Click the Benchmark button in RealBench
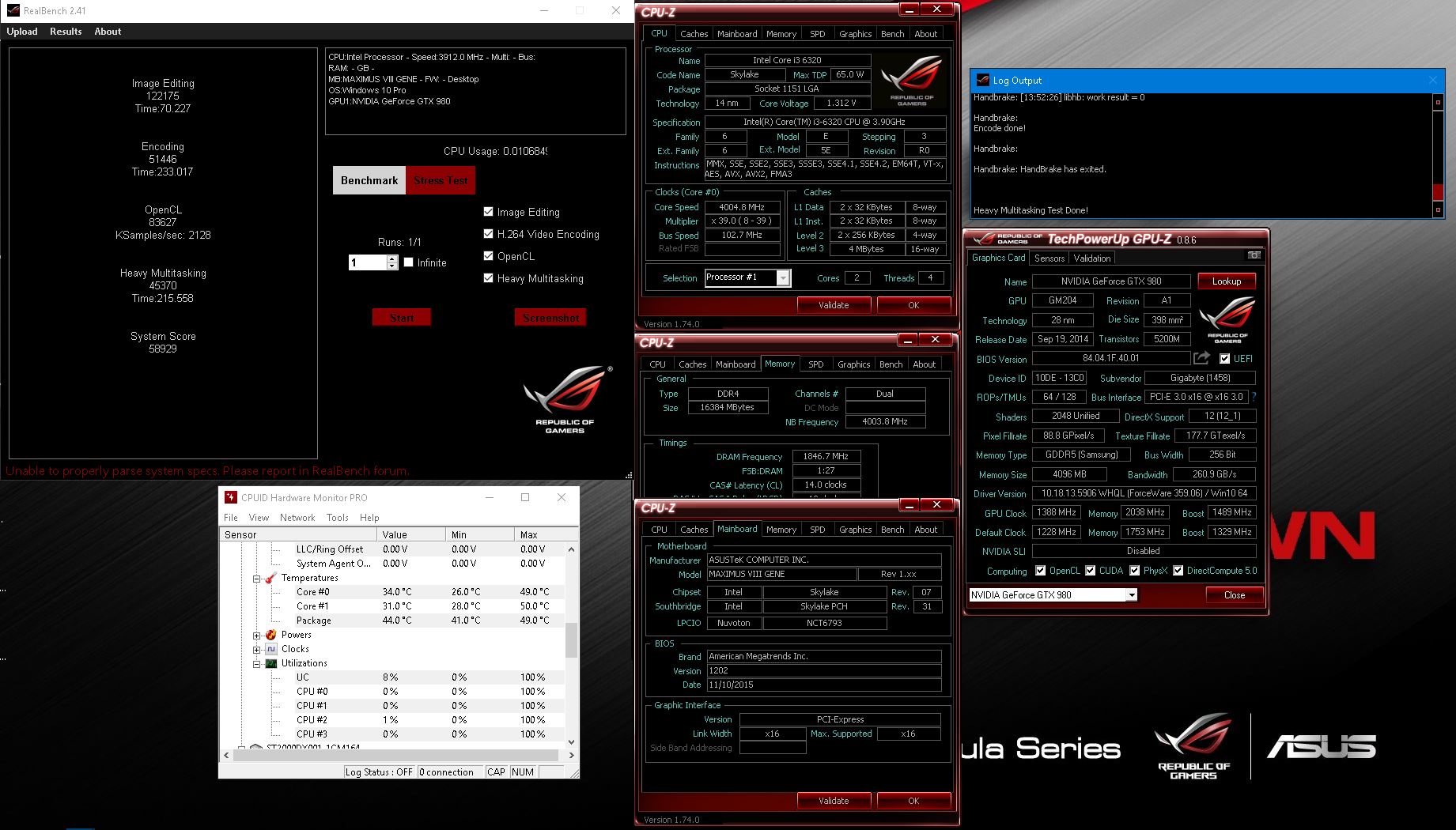Viewport: 1456px width, 830px height. pos(369,180)
